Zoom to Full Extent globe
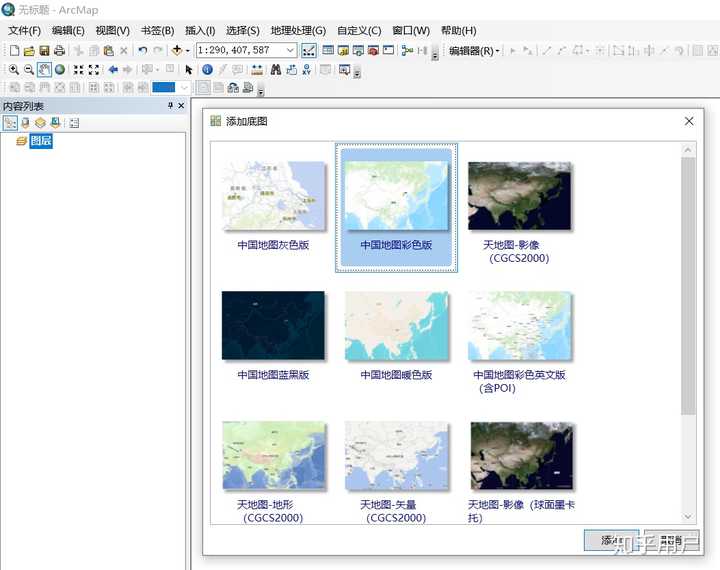 point(60,70)
